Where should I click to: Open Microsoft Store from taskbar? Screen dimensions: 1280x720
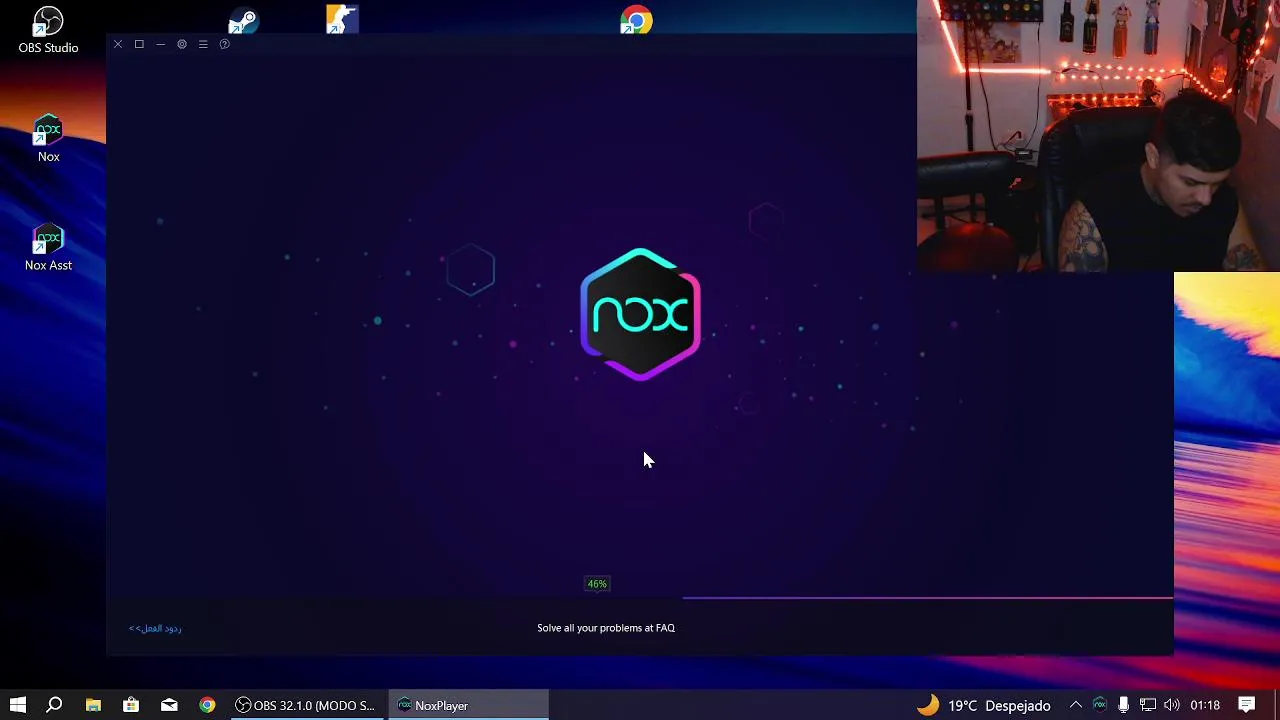coord(131,705)
